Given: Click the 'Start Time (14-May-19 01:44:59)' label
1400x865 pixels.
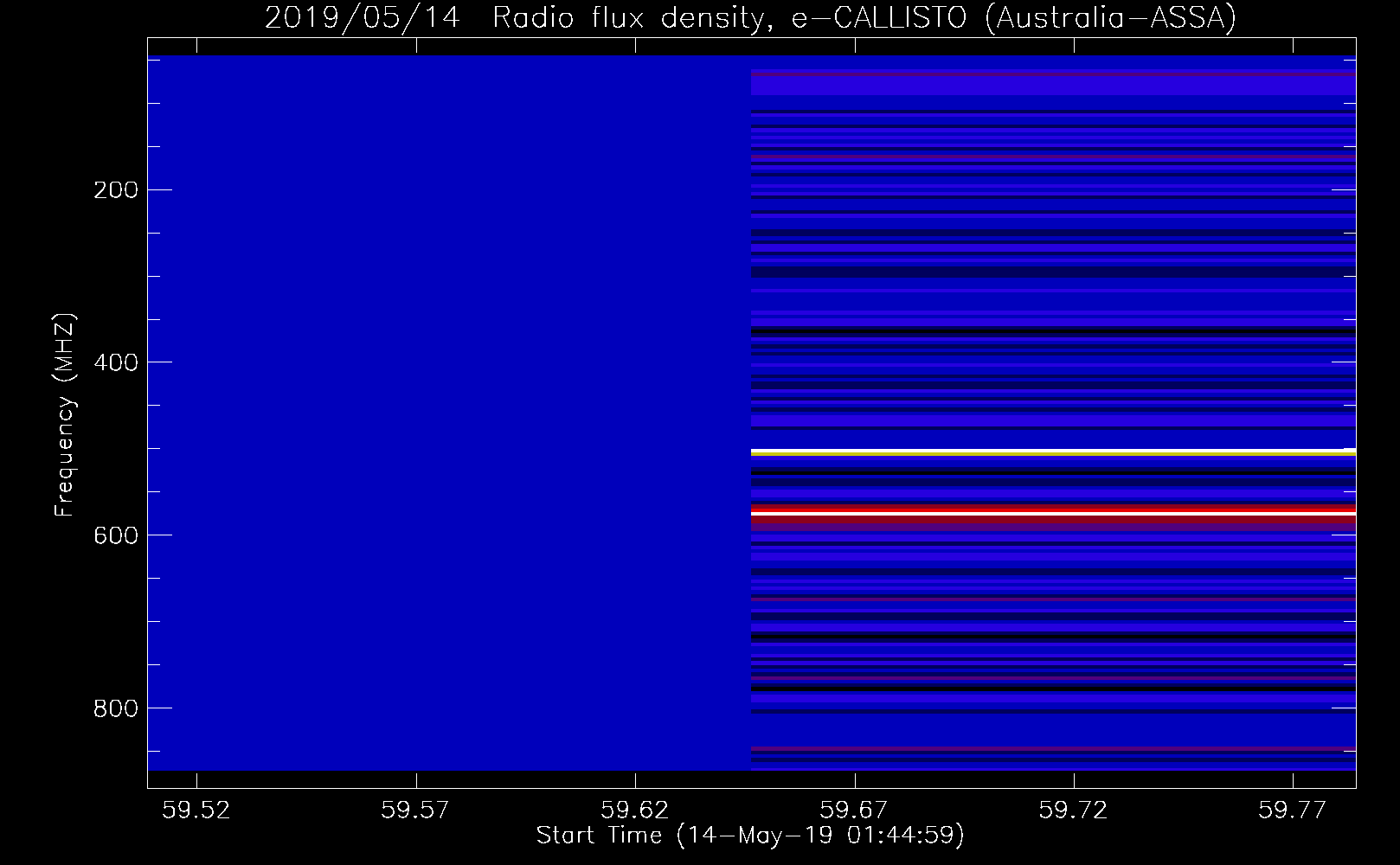Looking at the screenshot, I should pyautogui.click(x=750, y=836).
